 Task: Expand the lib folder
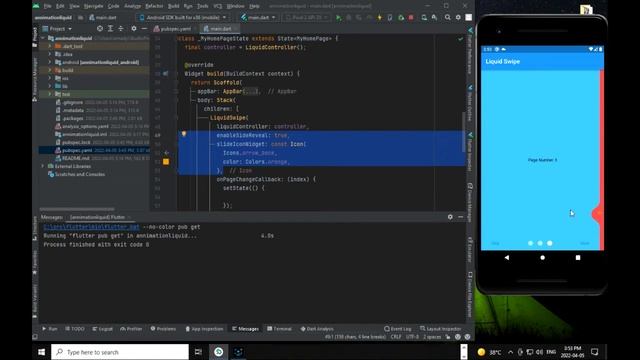point(50,86)
